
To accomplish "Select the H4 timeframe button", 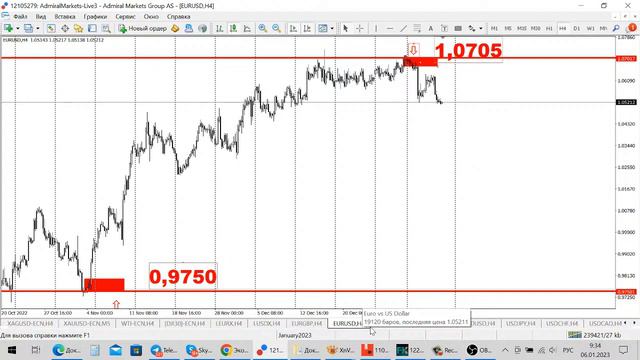I will point(563,28).
